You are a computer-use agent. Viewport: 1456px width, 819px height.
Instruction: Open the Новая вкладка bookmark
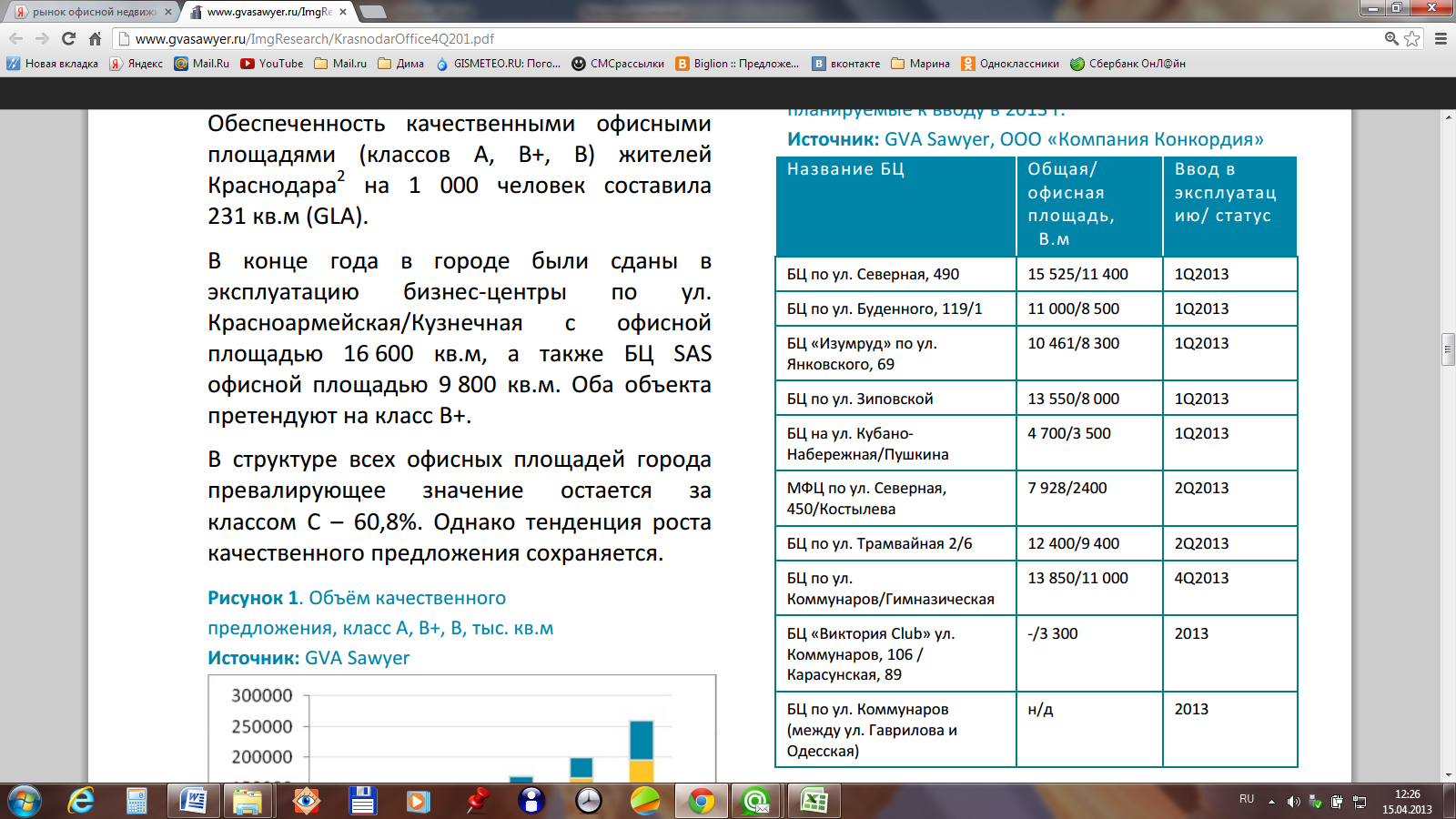click(x=53, y=64)
